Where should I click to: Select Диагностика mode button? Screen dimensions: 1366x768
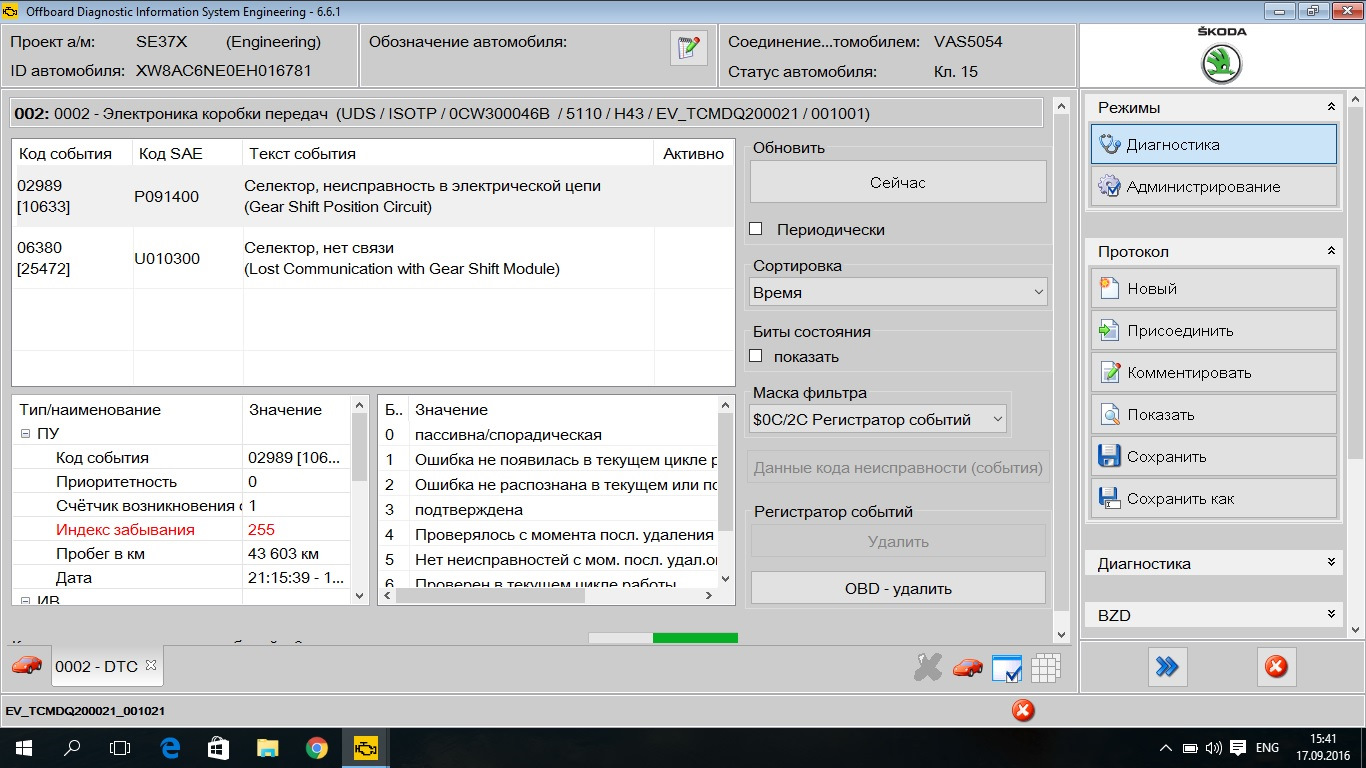1214,144
